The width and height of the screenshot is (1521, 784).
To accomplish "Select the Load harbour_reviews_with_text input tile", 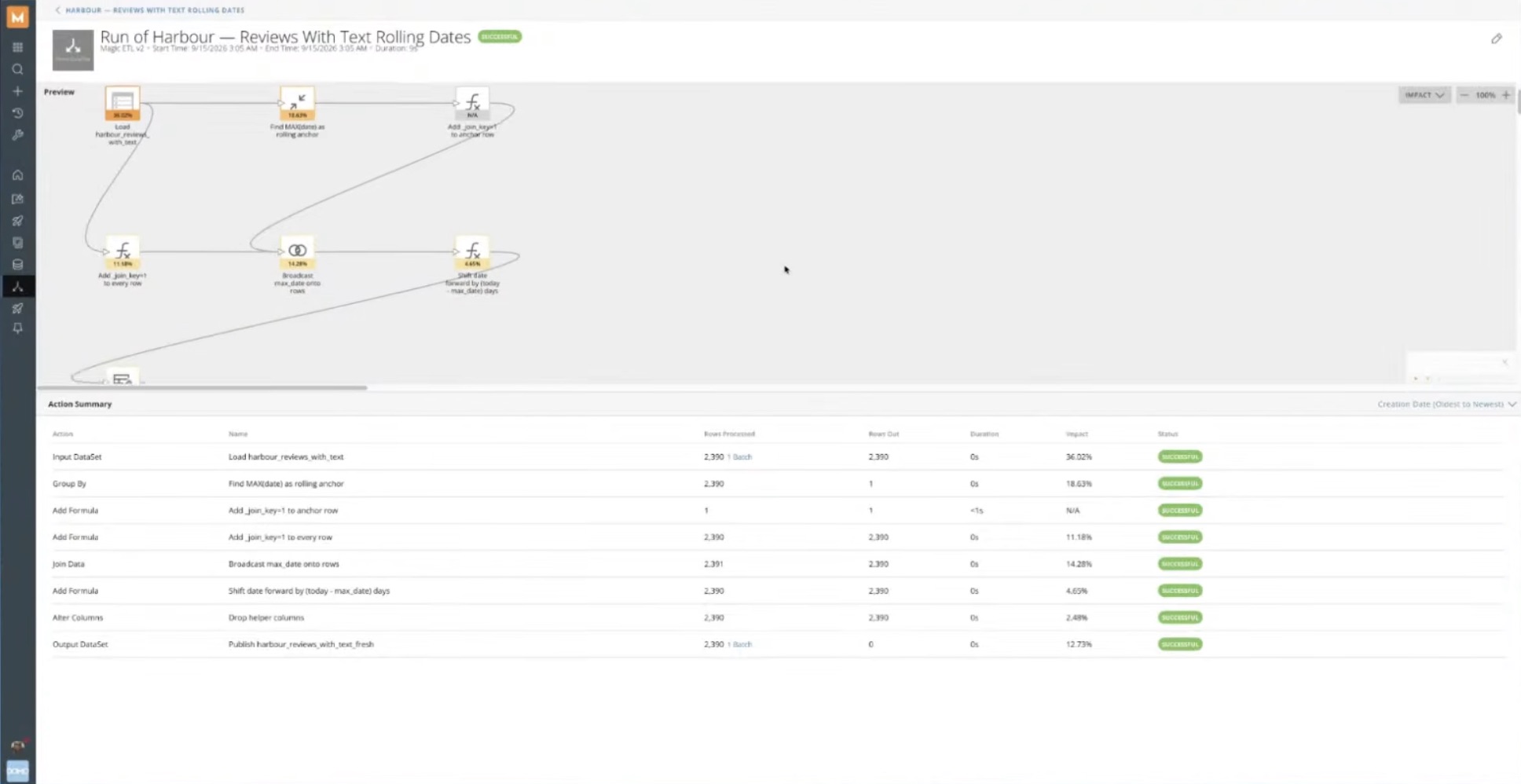I will [123, 103].
